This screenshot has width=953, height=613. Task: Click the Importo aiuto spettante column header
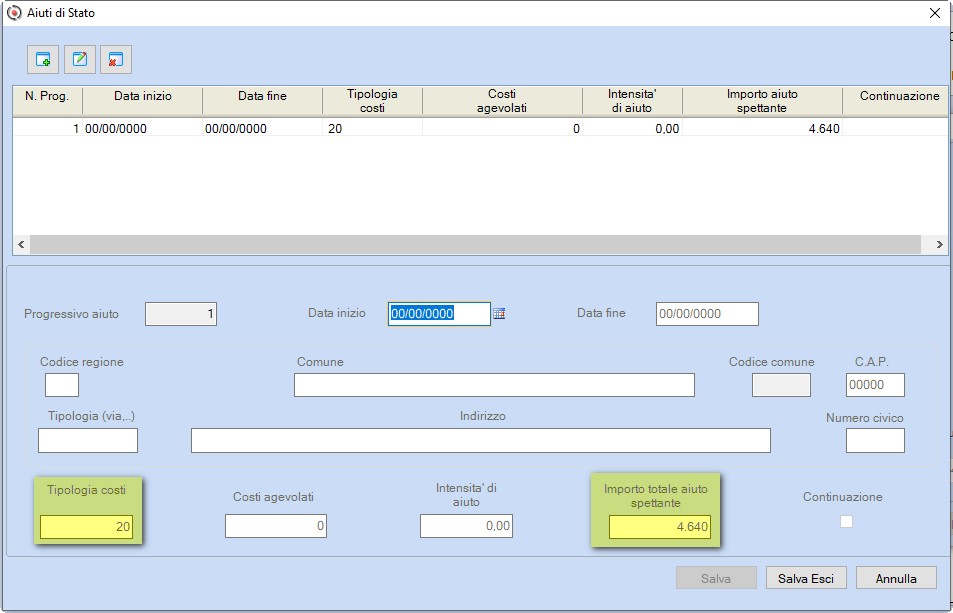(x=762, y=101)
